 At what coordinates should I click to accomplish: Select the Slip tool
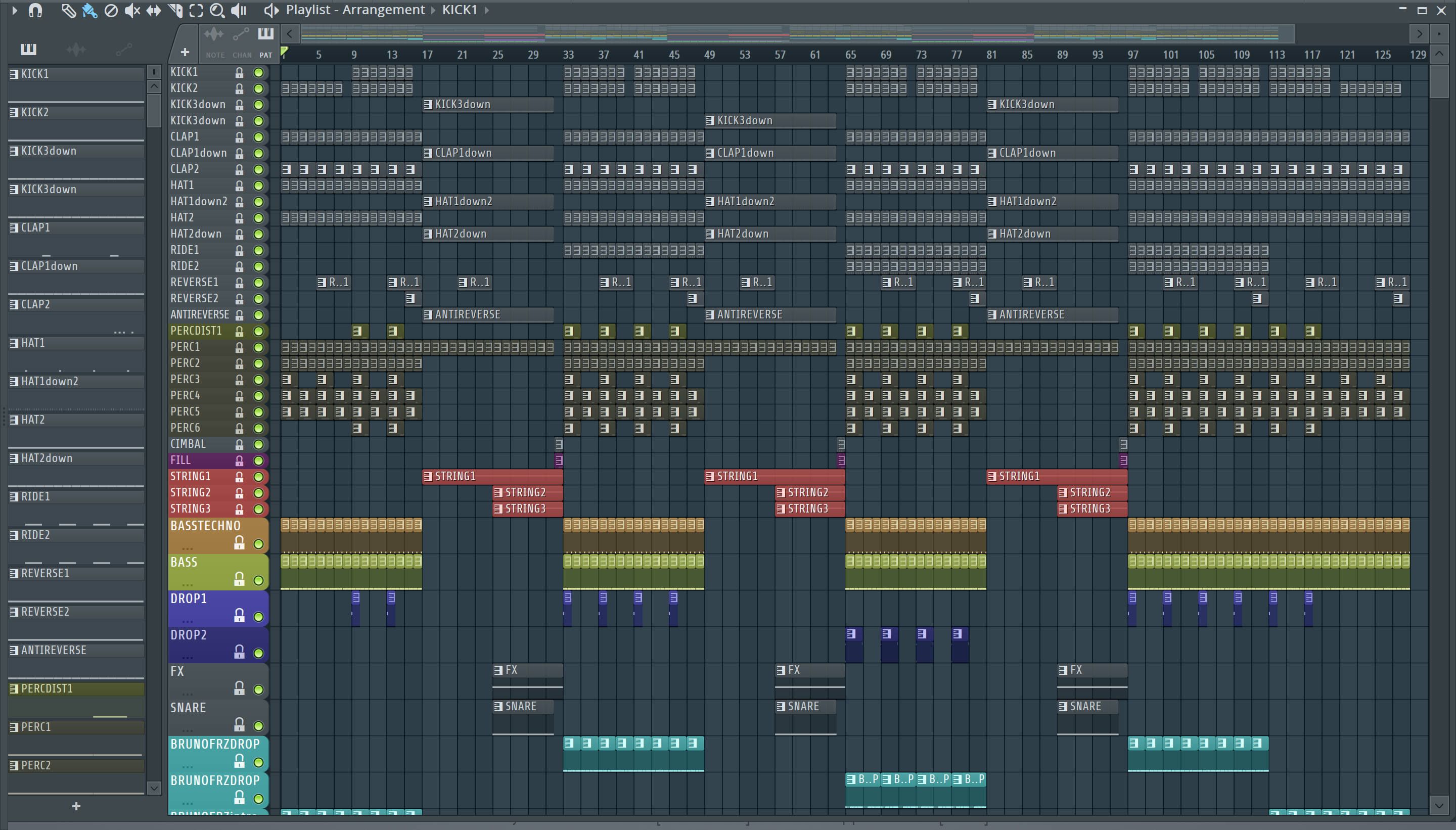[153, 10]
